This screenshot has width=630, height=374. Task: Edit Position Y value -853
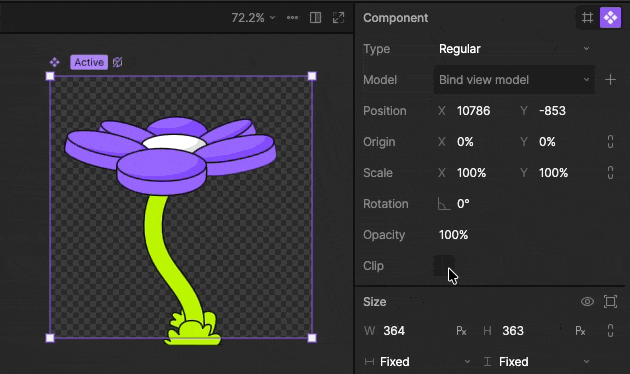[552, 111]
